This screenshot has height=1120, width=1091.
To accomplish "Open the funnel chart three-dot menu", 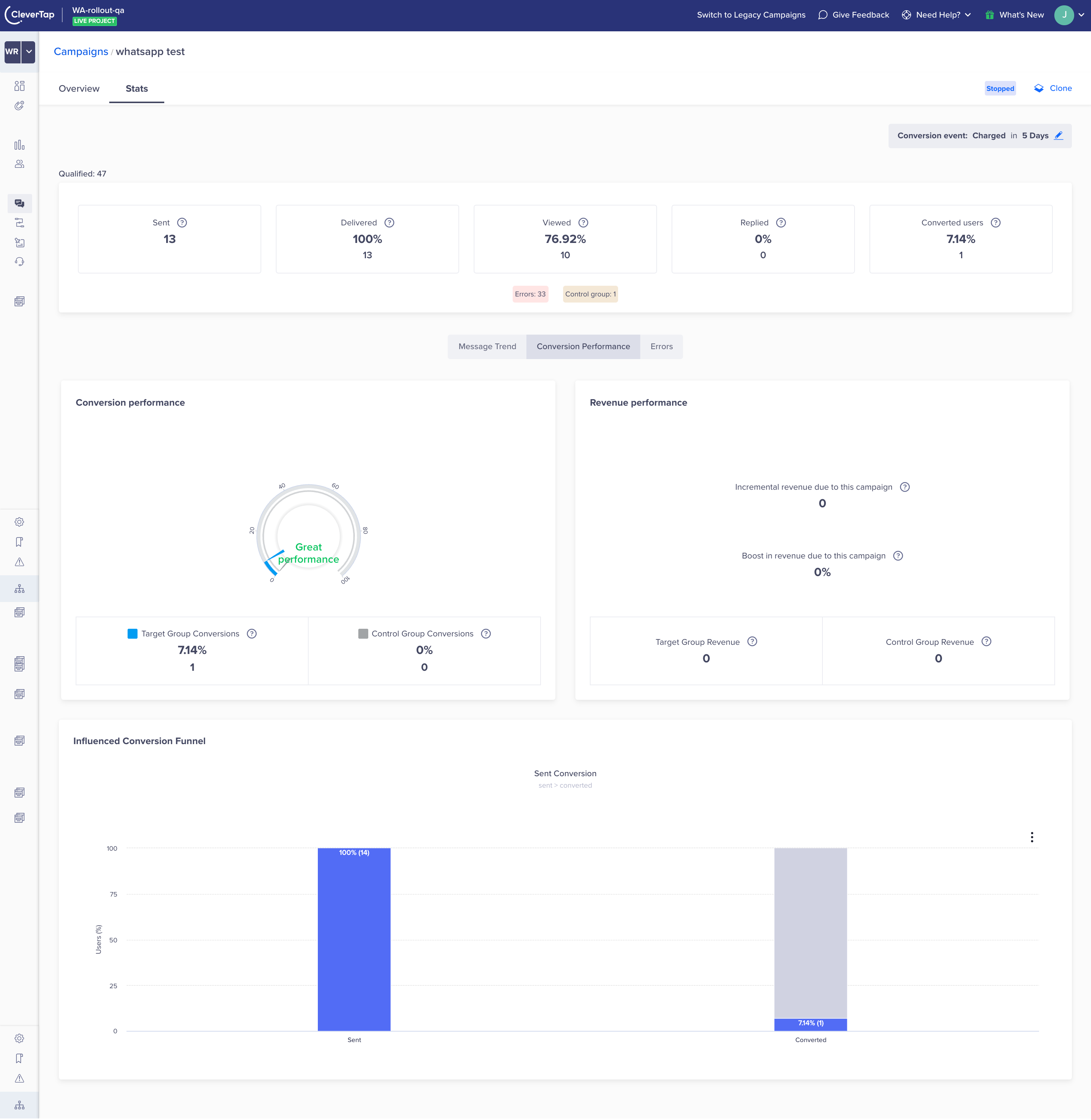I will [1032, 838].
